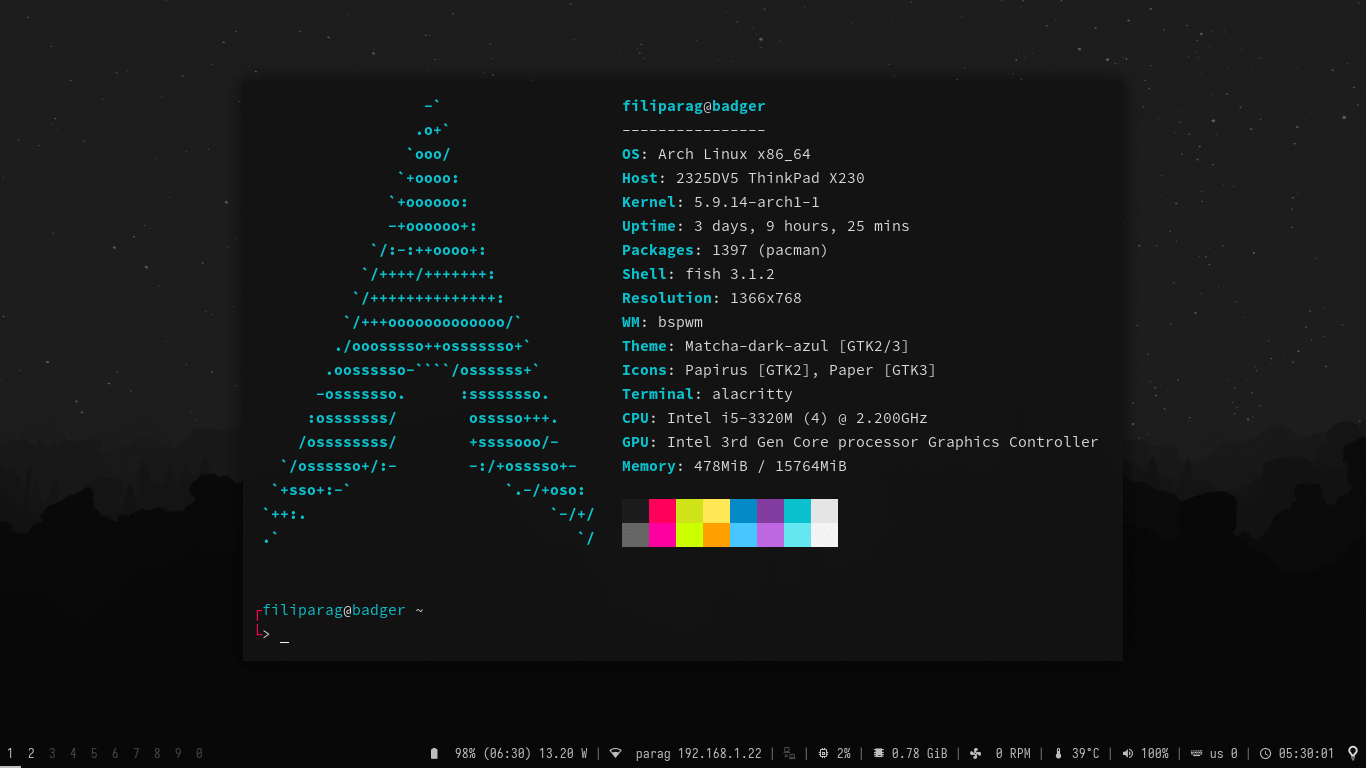Click the RAM memory icon showing 0.78 GiB
The image size is (1366, 768).
click(878, 753)
